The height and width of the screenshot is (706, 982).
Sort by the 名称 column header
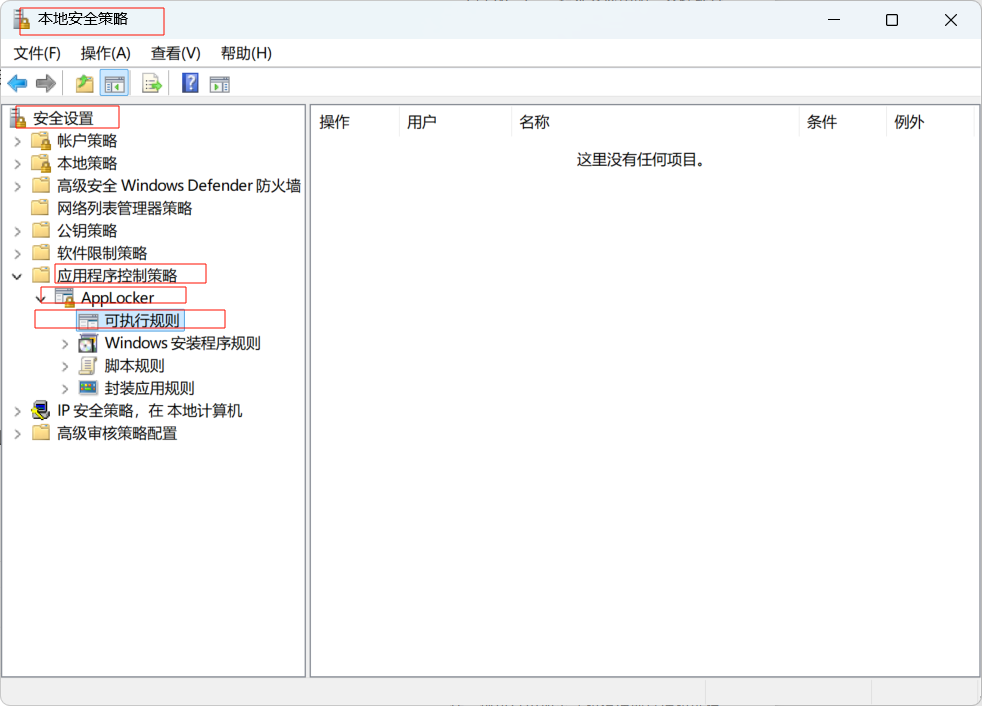655,122
